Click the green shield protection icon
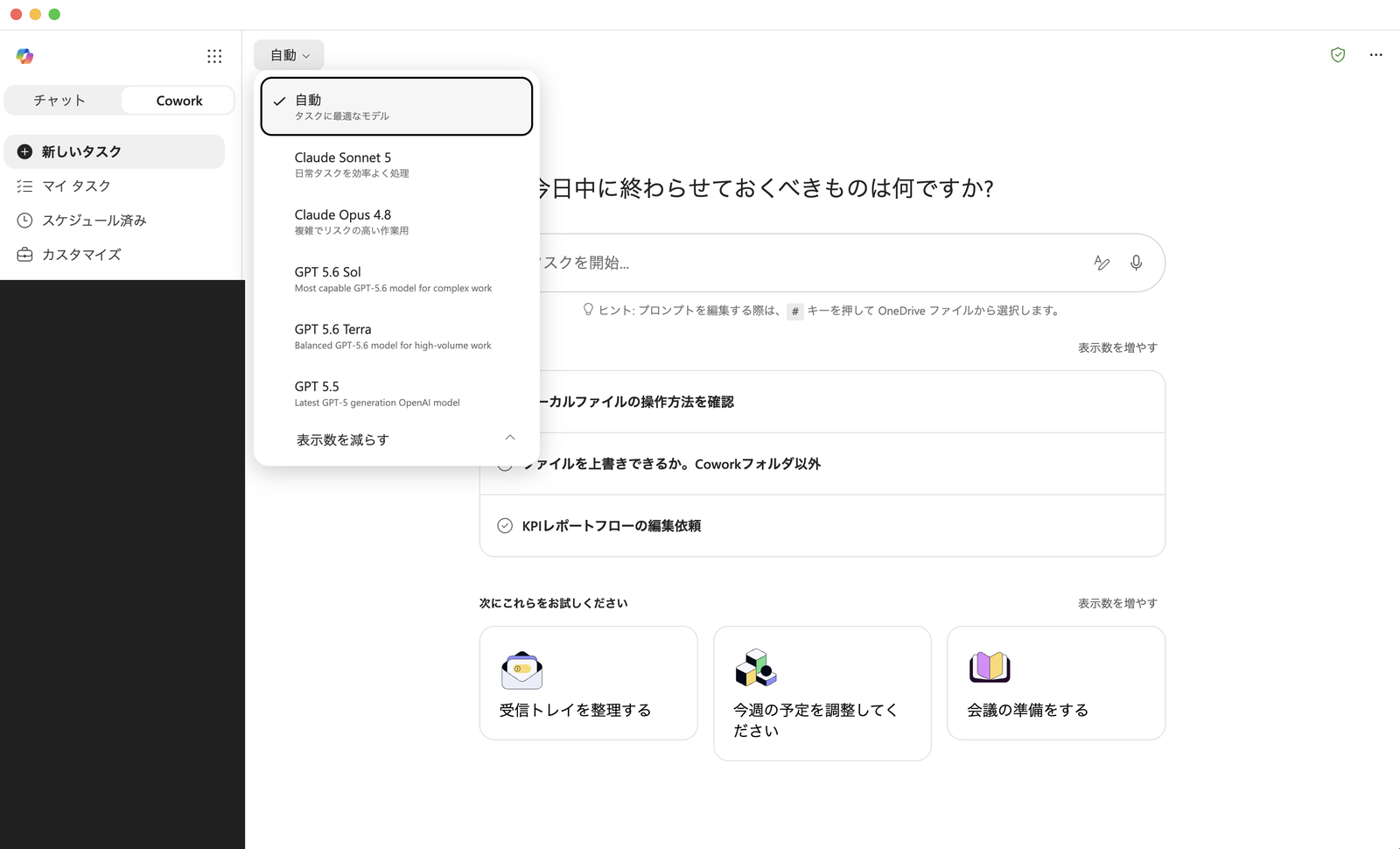Image resolution: width=1400 pixels, height=849 pixels. pos(1337,55)
